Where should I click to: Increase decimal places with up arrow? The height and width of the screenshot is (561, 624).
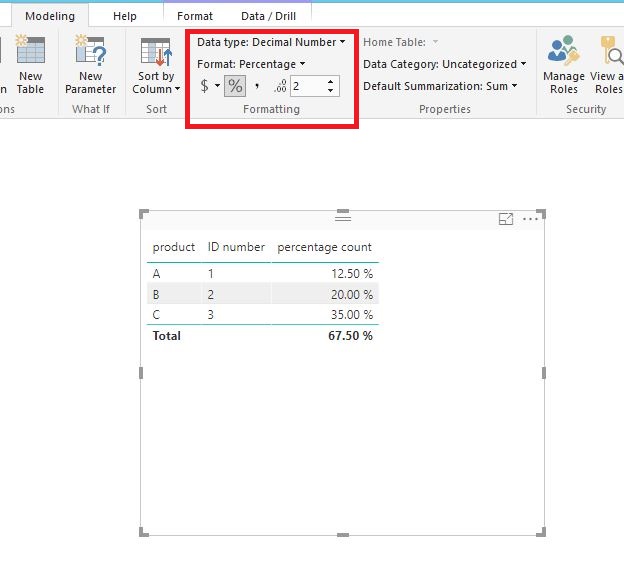pos(330,82)
